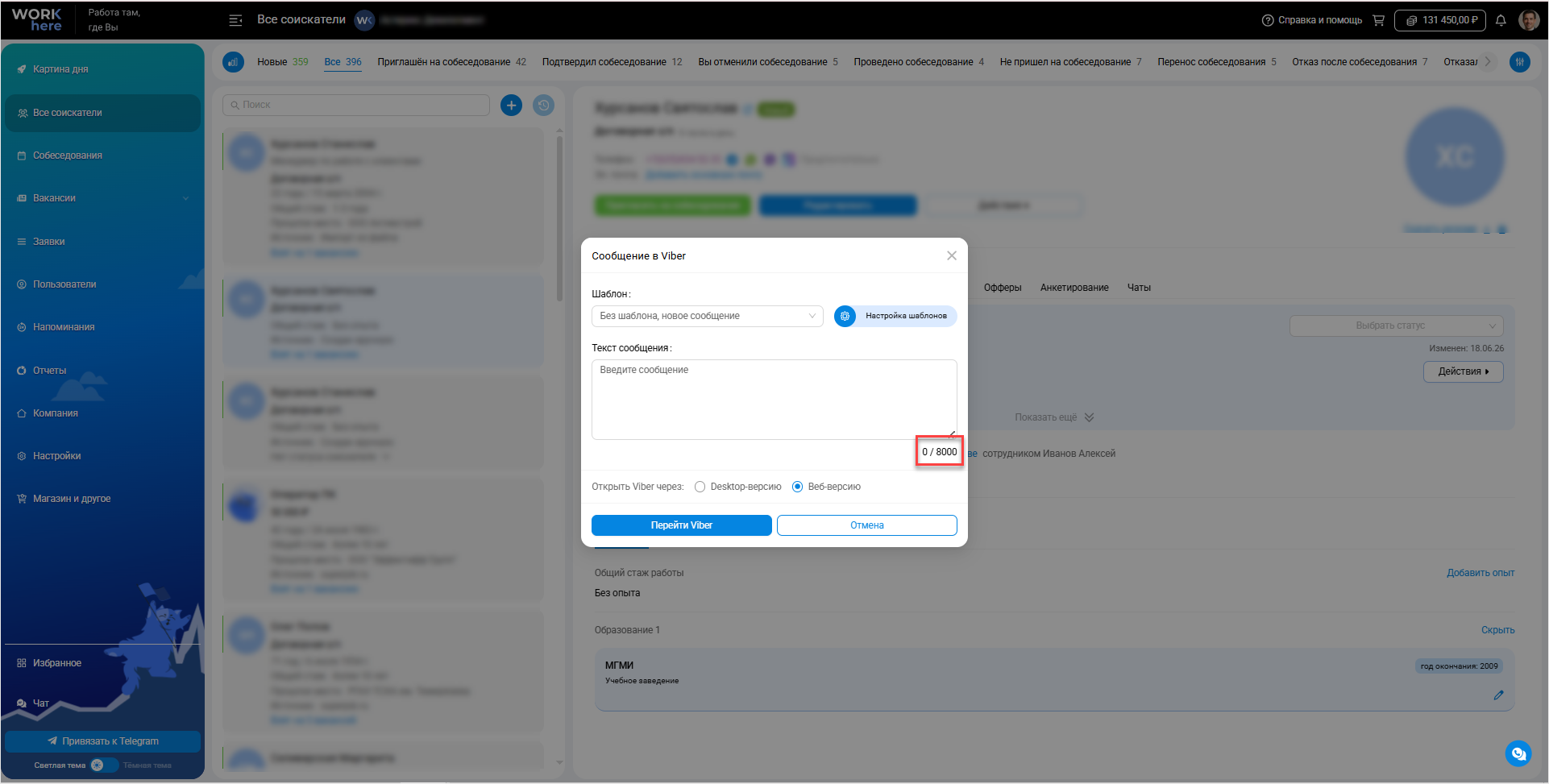The image size is (1549, 784).
Task: Click the Отмена button
Action: (866, 525)
